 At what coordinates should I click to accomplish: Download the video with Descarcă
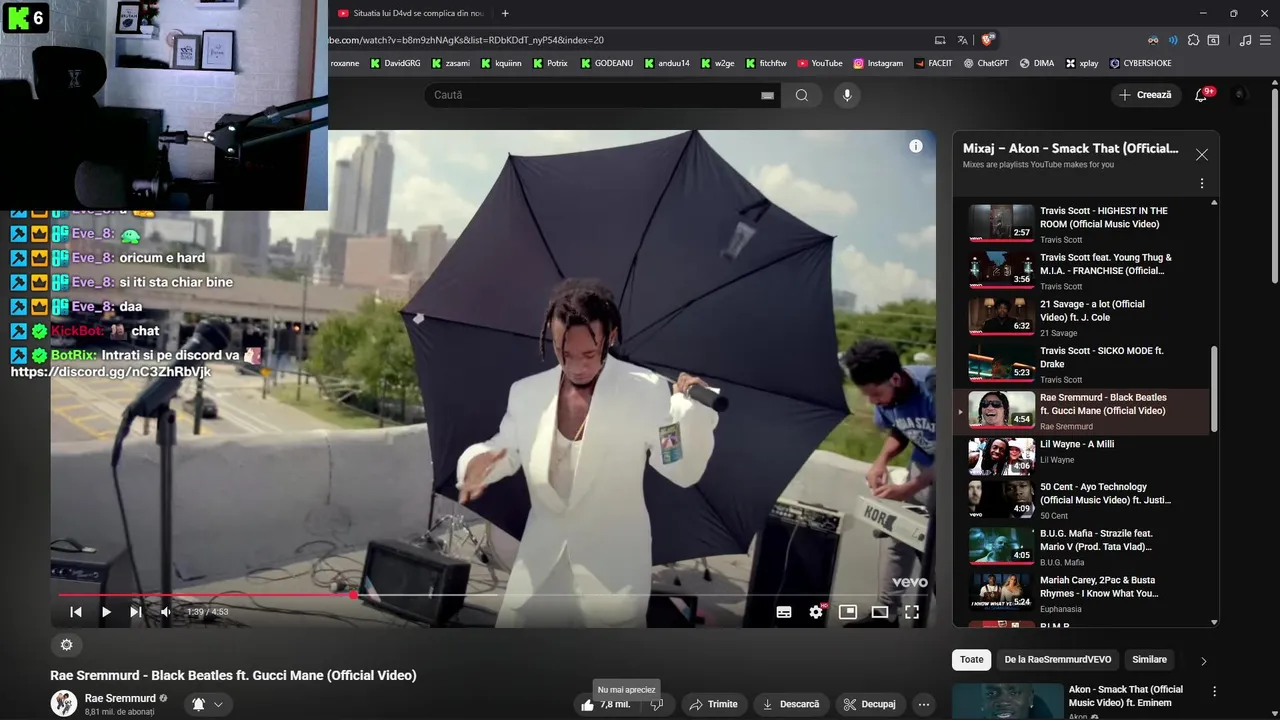[x=790, y=704]
